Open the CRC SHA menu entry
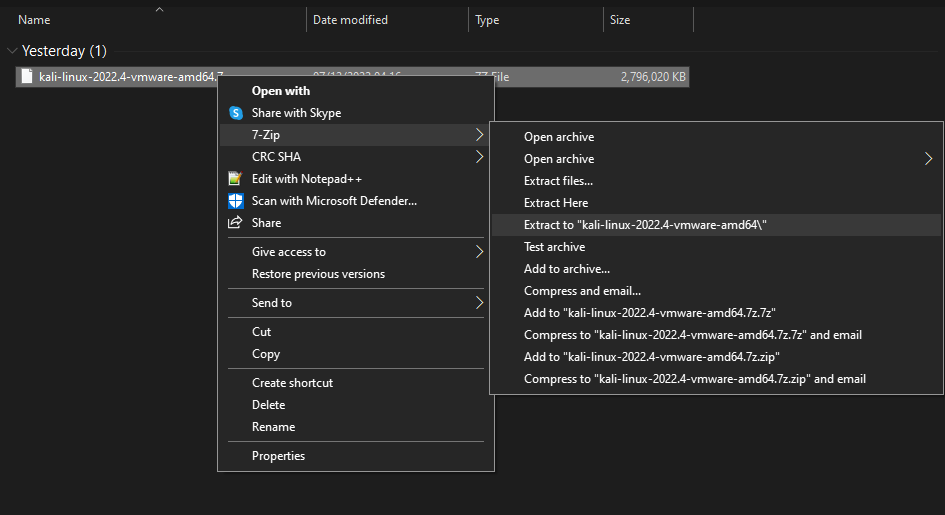This screenshot has width=945, height=515. [x=356, y=157]
